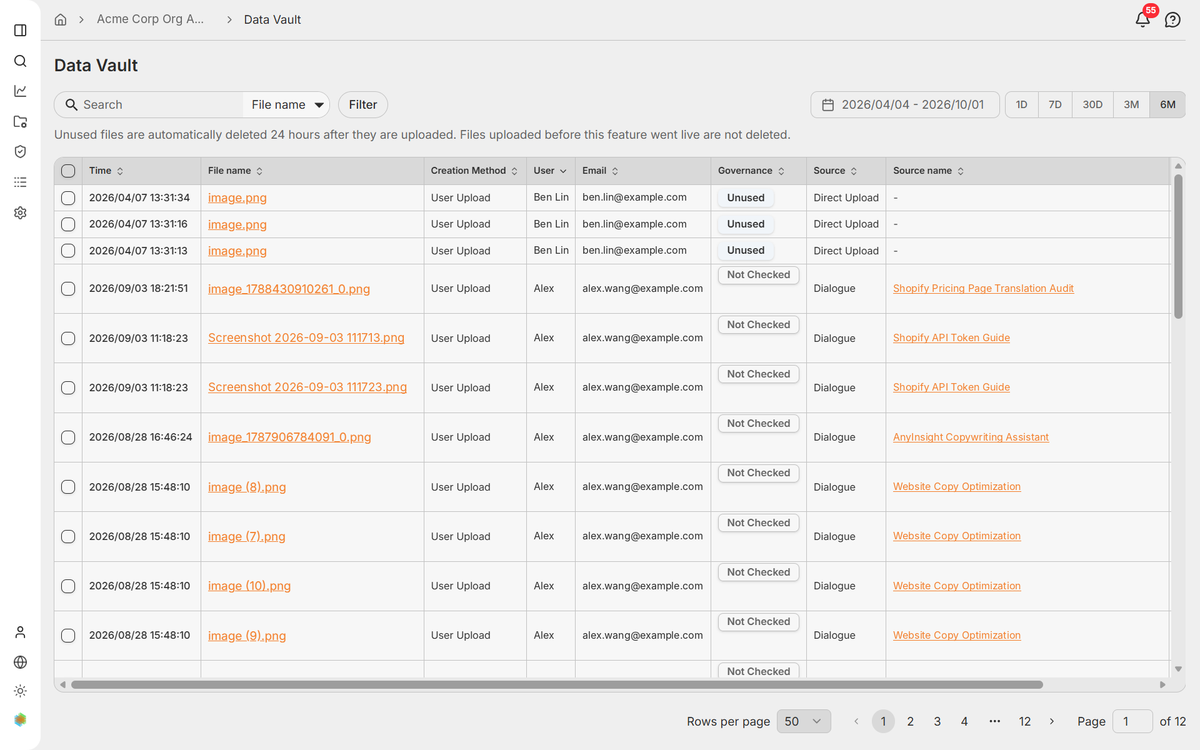
Task: Go to page 2
Action: 910,721
